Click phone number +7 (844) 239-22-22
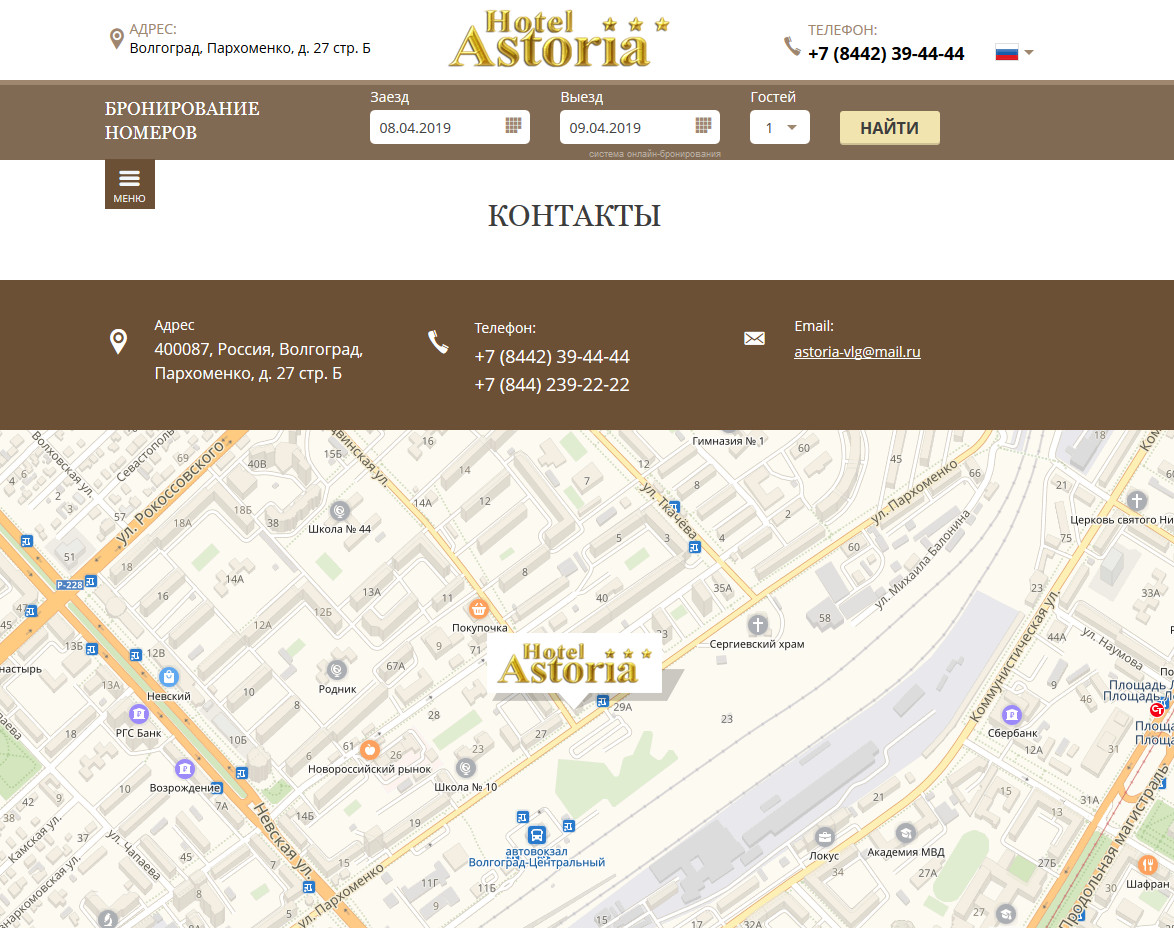The image size is (1174, 928). coord(552,385)
